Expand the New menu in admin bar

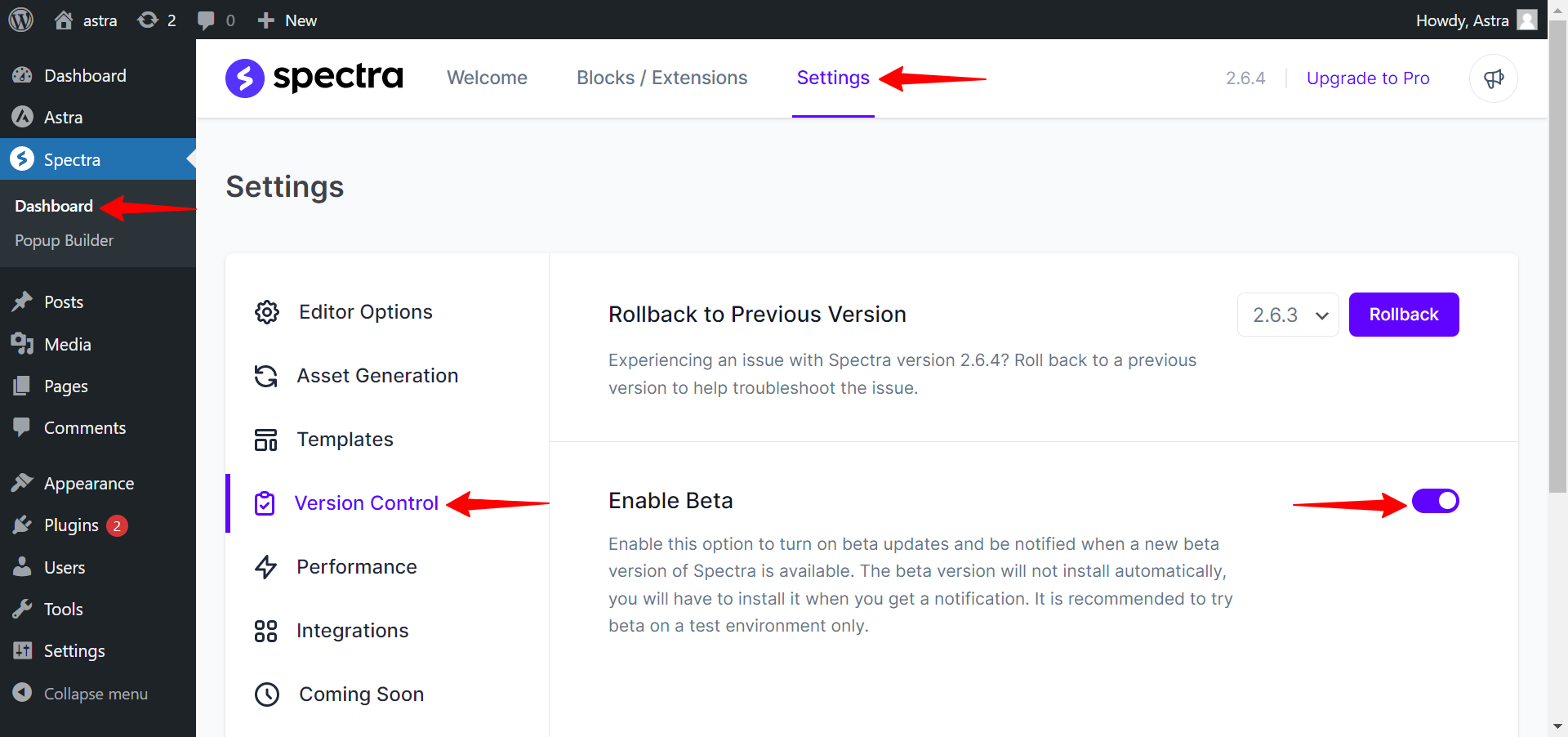(286, 20)
